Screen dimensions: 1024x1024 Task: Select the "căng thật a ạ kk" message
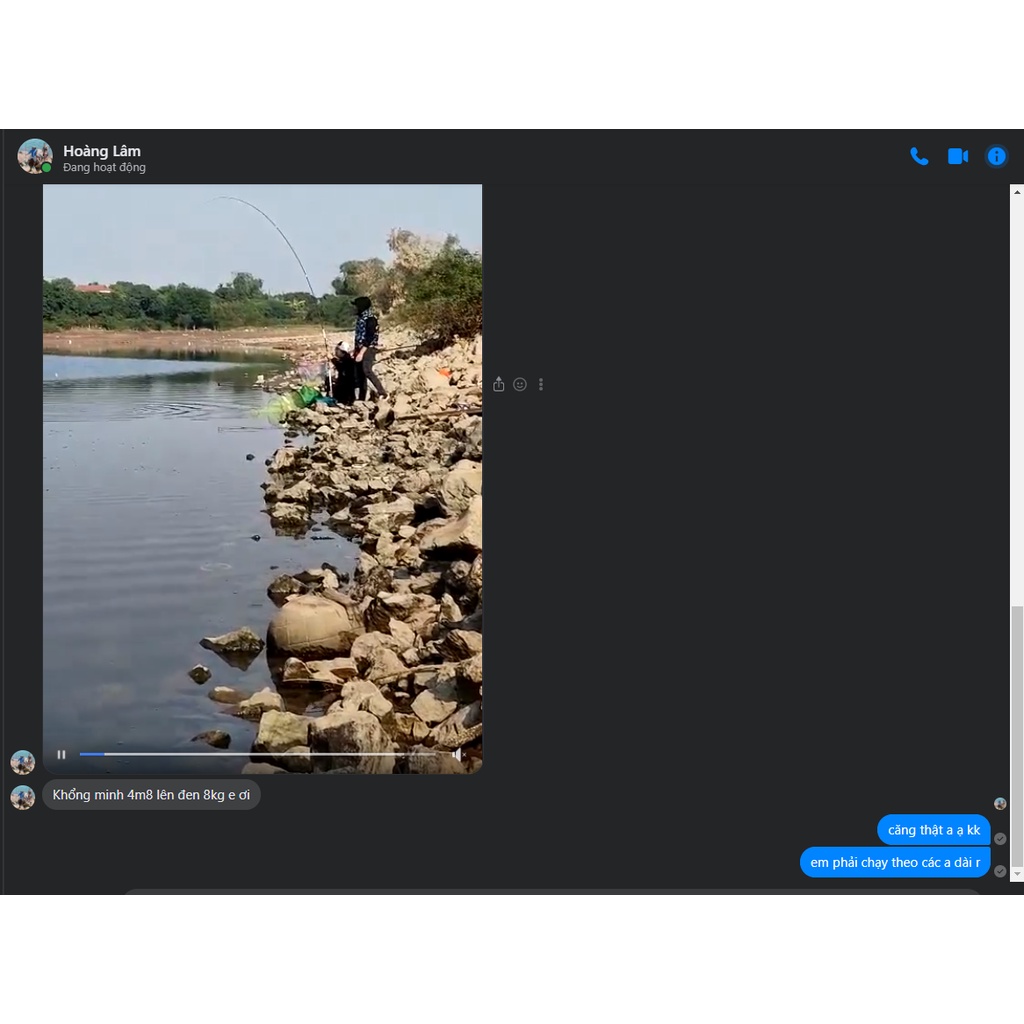tap(933, 830)
